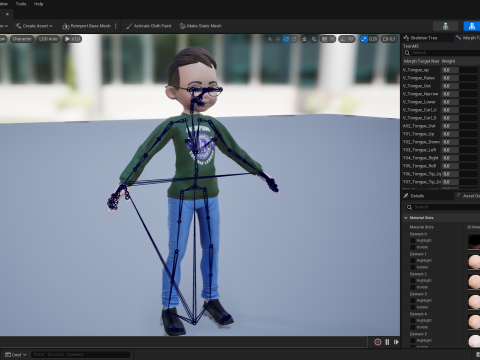480x360 pixels.
Task: Enable Highlight for Element 0
Action: click(413, 240)
